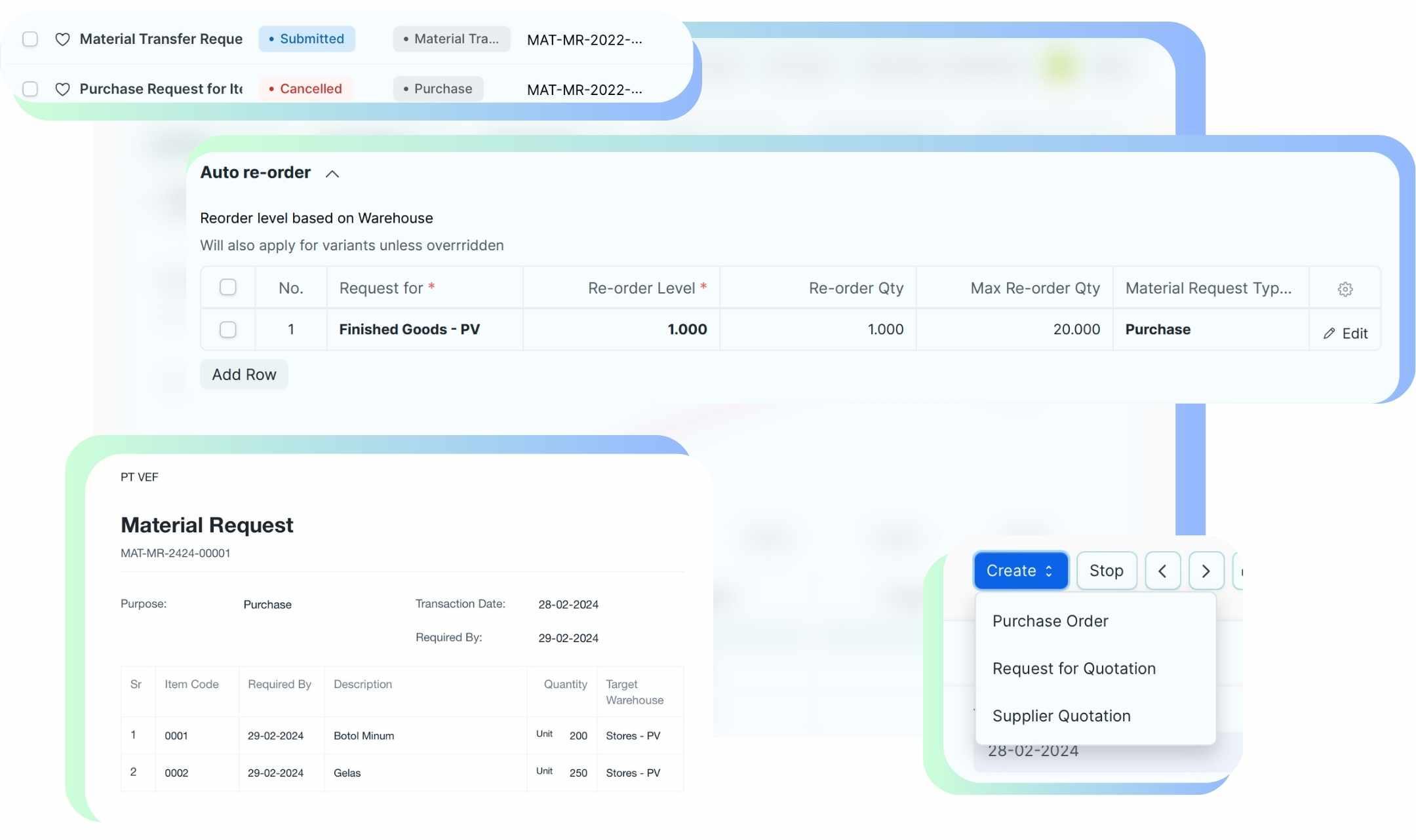Like the Material Transfer Request heart icon

(62, 39)
